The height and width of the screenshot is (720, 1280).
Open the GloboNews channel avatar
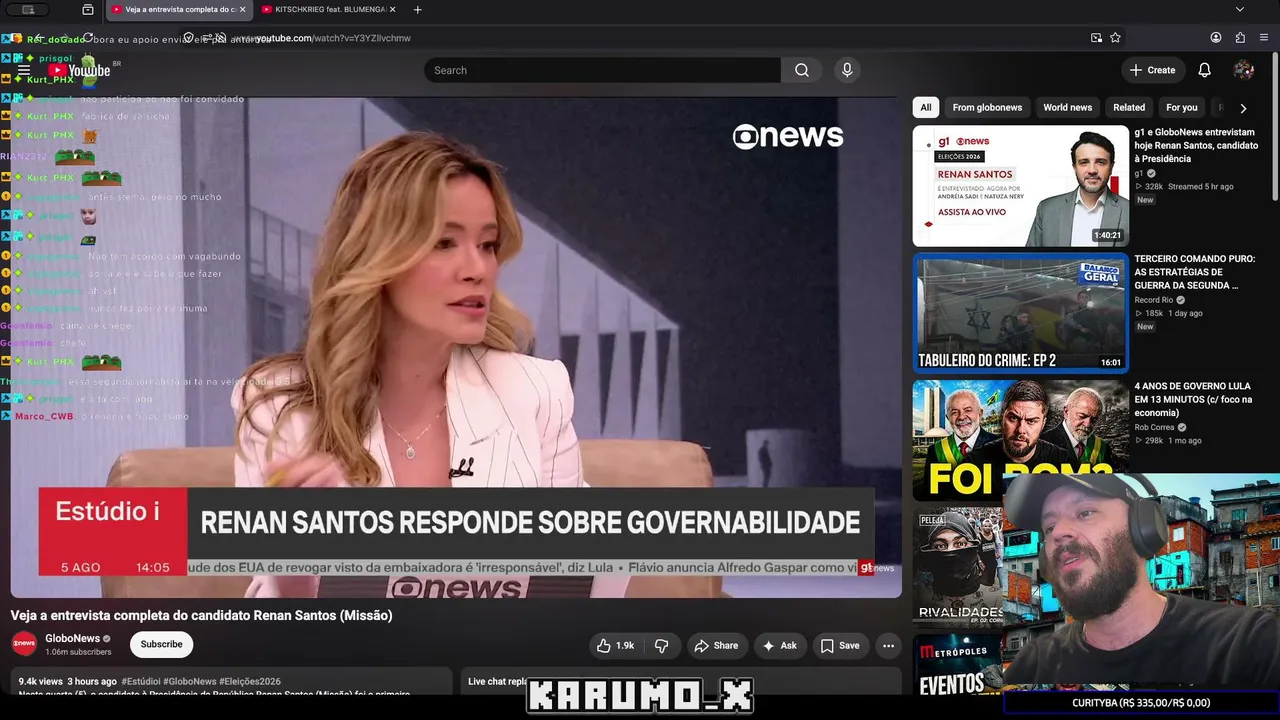click(24, 644)
